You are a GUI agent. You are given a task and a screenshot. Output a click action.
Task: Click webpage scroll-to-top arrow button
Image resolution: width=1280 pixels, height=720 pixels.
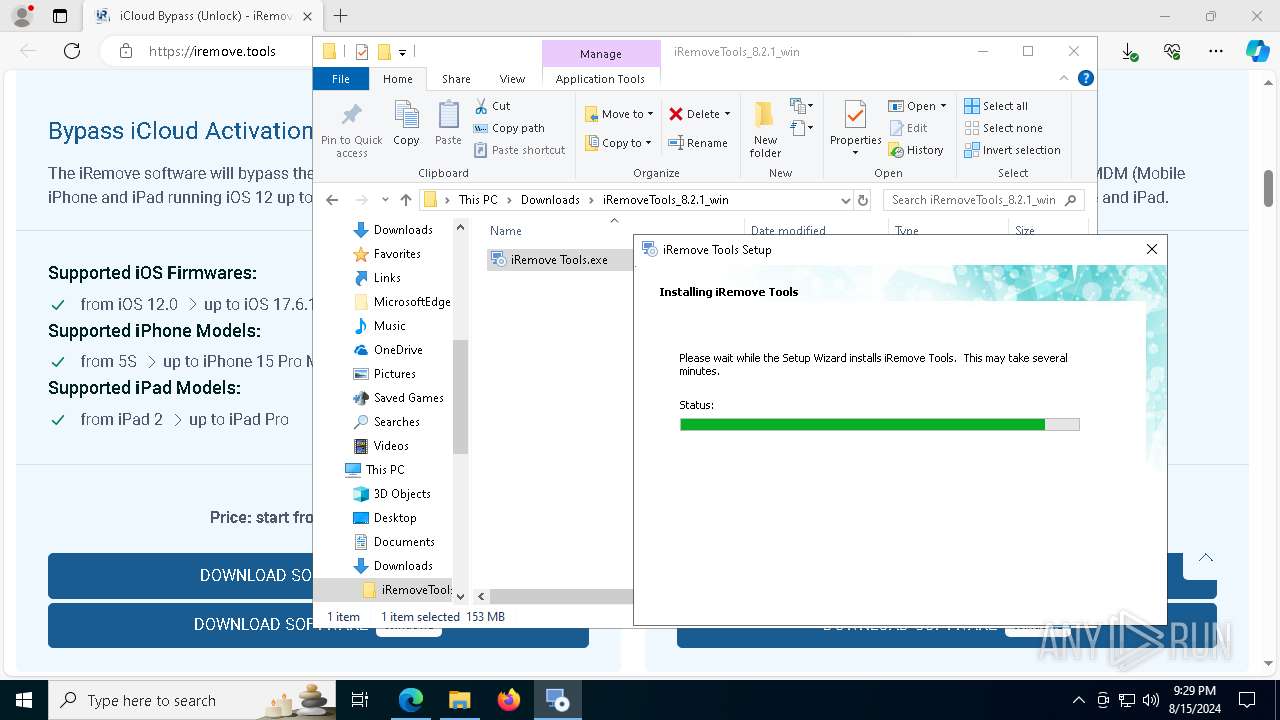tap(1206, 558)
